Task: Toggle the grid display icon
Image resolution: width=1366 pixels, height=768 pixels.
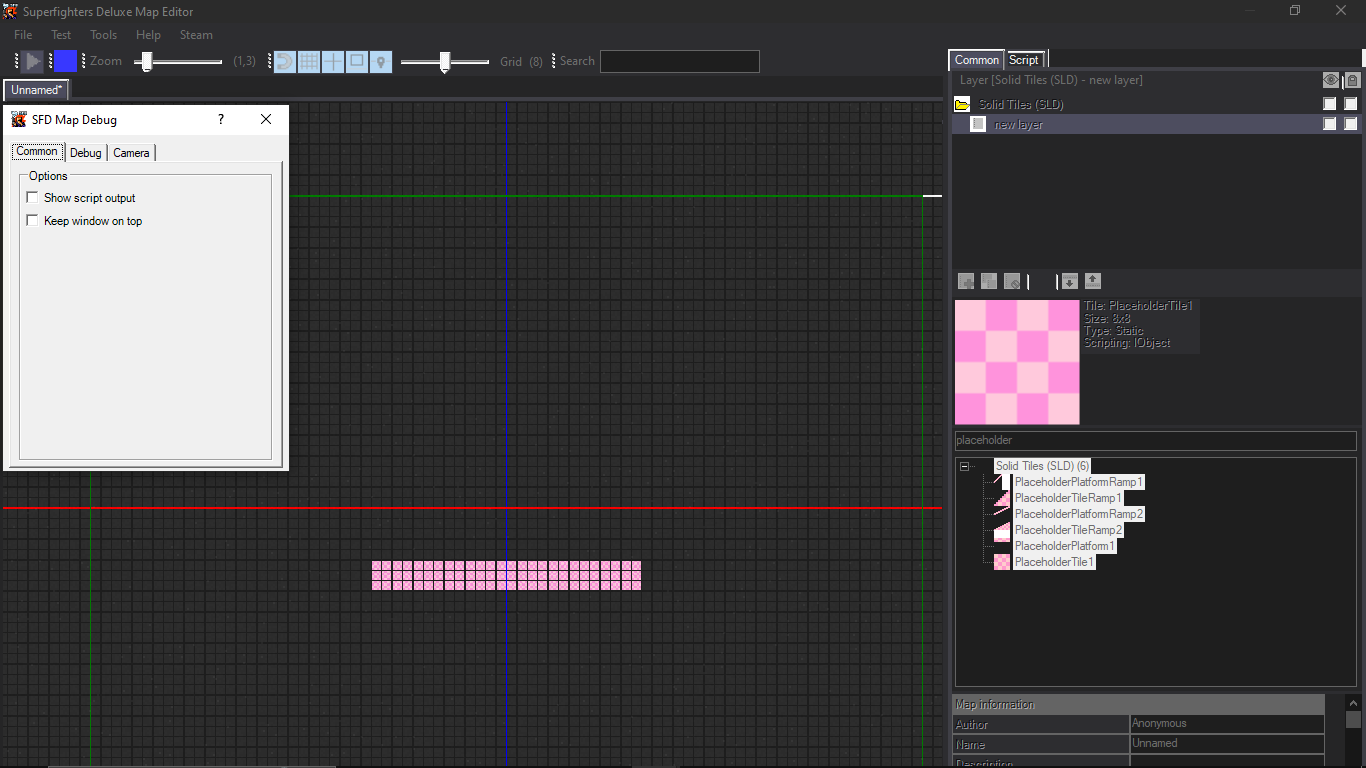Action: click(x=309, y=61)
